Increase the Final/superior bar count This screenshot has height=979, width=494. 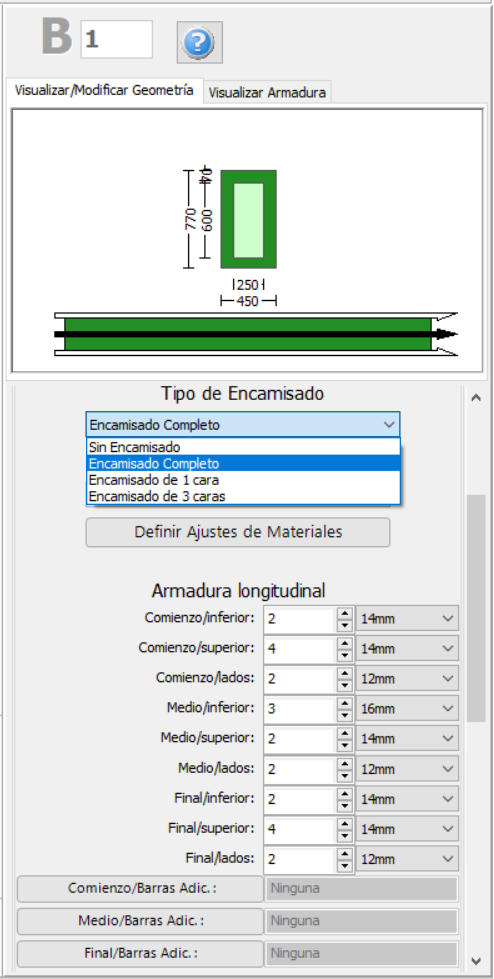[x=345, y=824]
